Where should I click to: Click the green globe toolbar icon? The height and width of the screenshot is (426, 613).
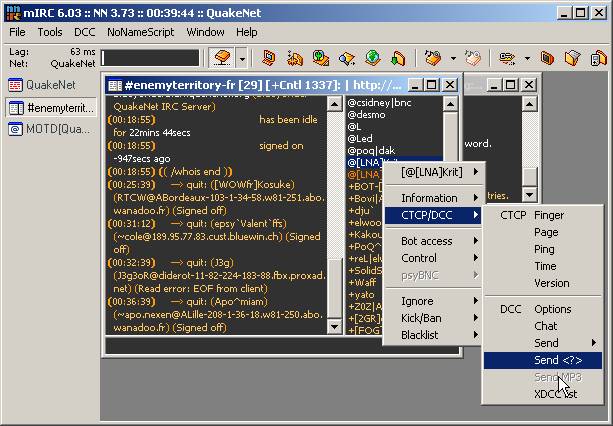click(373, 58)
